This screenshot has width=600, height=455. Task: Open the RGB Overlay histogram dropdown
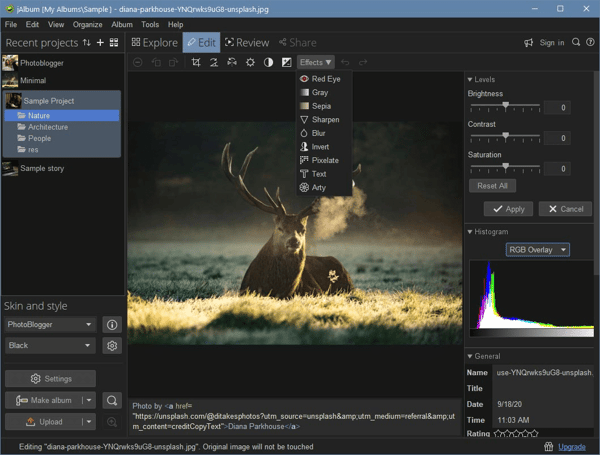pyautogui.click(x=538, y=250)
